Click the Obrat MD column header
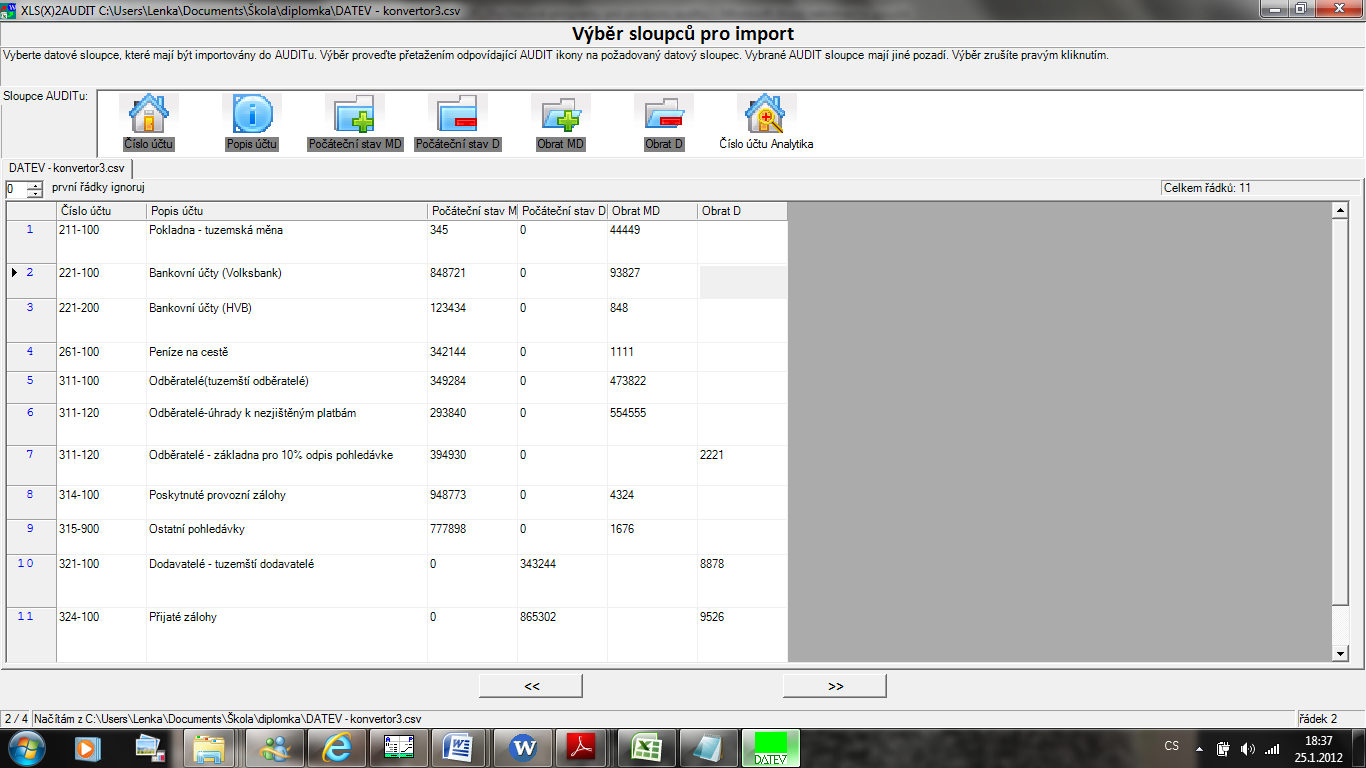The image size is (1366, 768). pyautogui.click(x=653, y=211)
